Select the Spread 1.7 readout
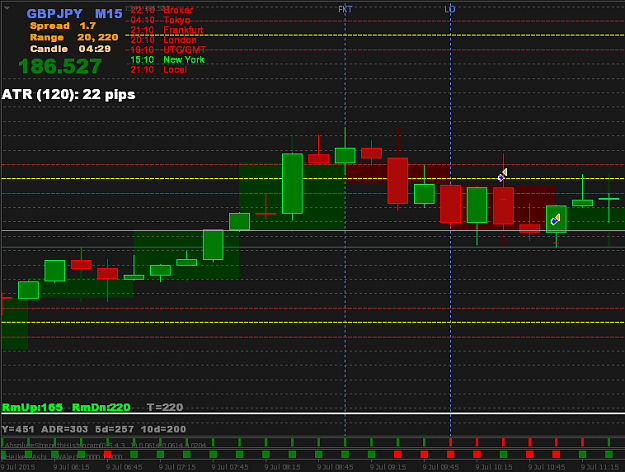Screen dimensions: 625x472 63,26
